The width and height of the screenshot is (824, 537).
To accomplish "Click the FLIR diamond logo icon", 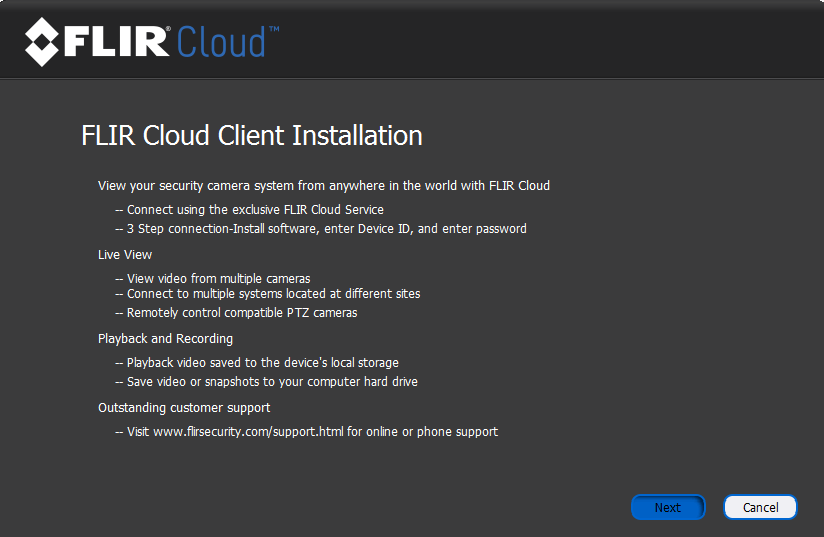I will click(42, 42).
